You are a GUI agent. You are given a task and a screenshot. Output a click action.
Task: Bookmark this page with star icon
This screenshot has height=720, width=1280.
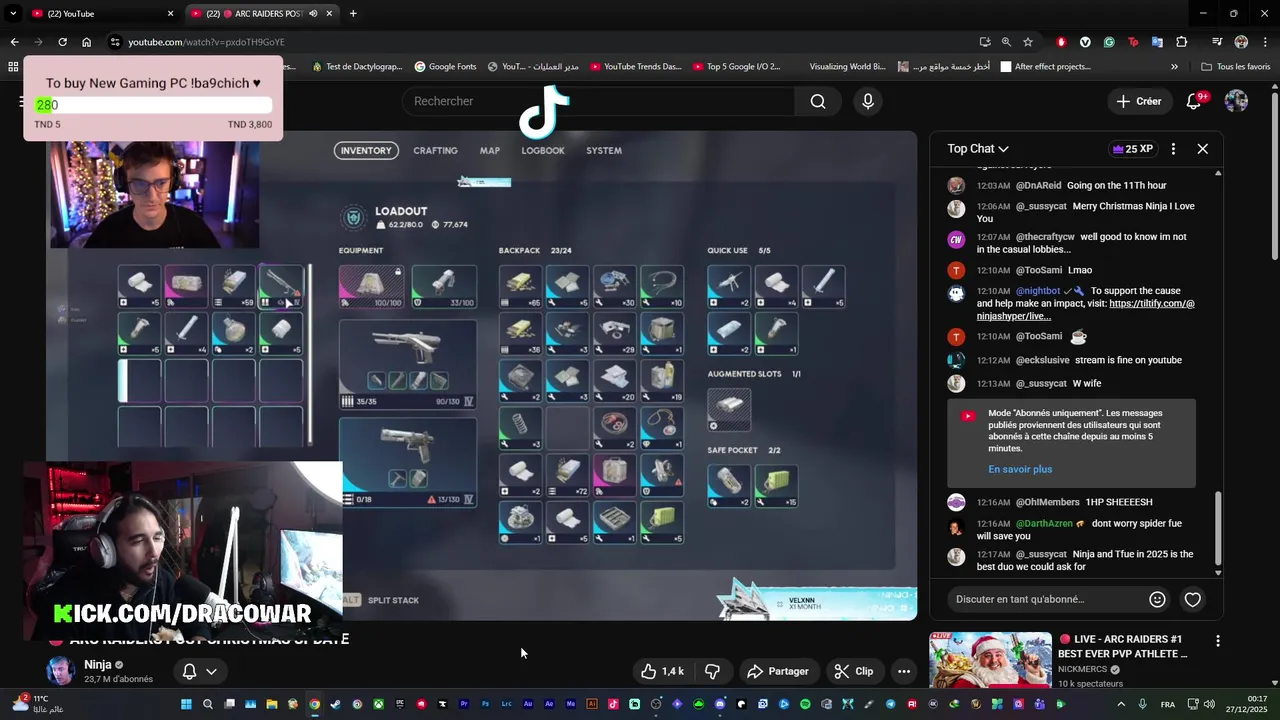pyautogui.click(x=1028, y=42)
